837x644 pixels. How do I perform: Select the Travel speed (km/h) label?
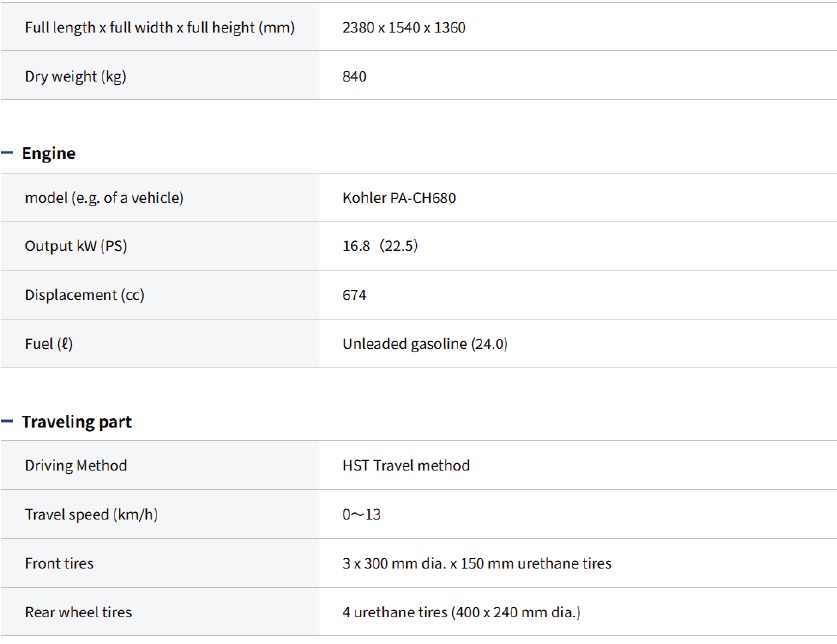point(91,515)
